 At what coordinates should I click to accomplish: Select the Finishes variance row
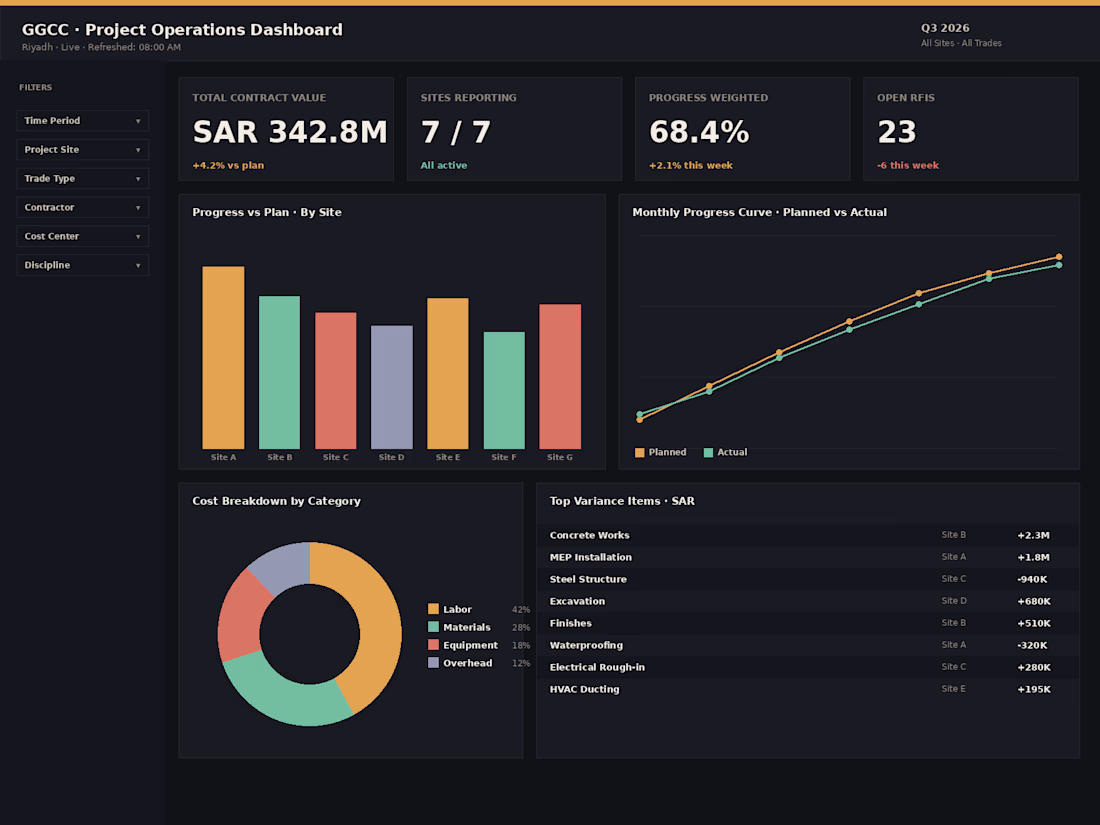tap(807, 623)
